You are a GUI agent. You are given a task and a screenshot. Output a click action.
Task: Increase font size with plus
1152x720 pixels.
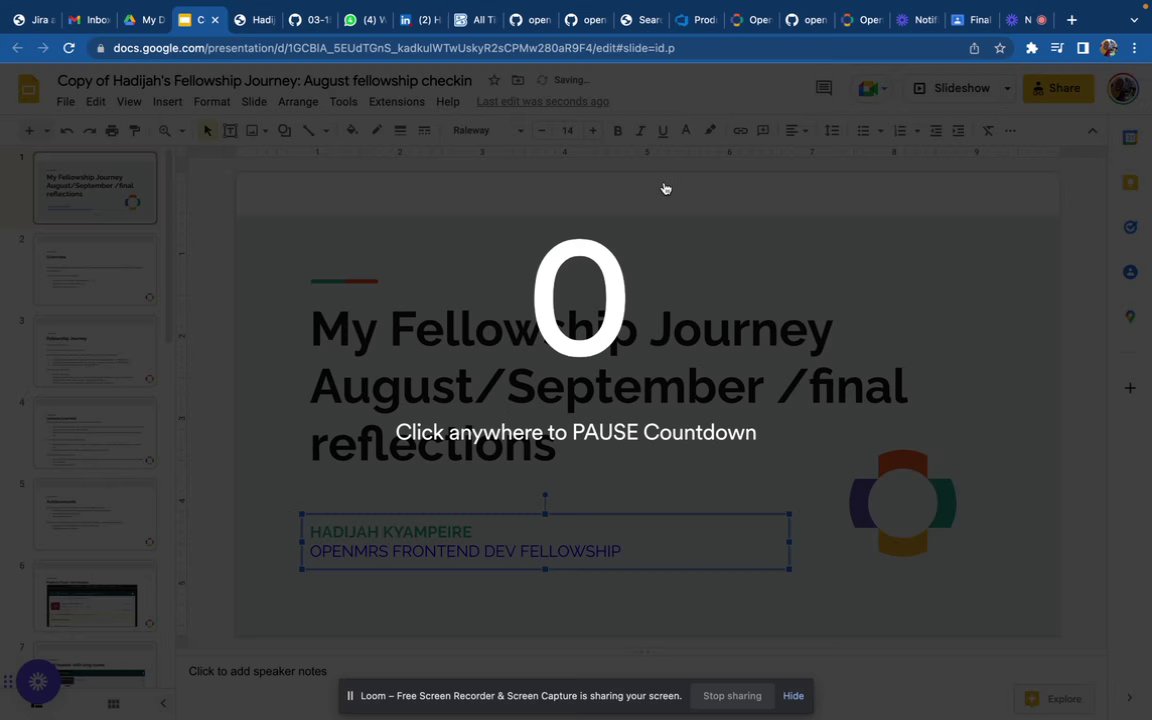point(592,131)
